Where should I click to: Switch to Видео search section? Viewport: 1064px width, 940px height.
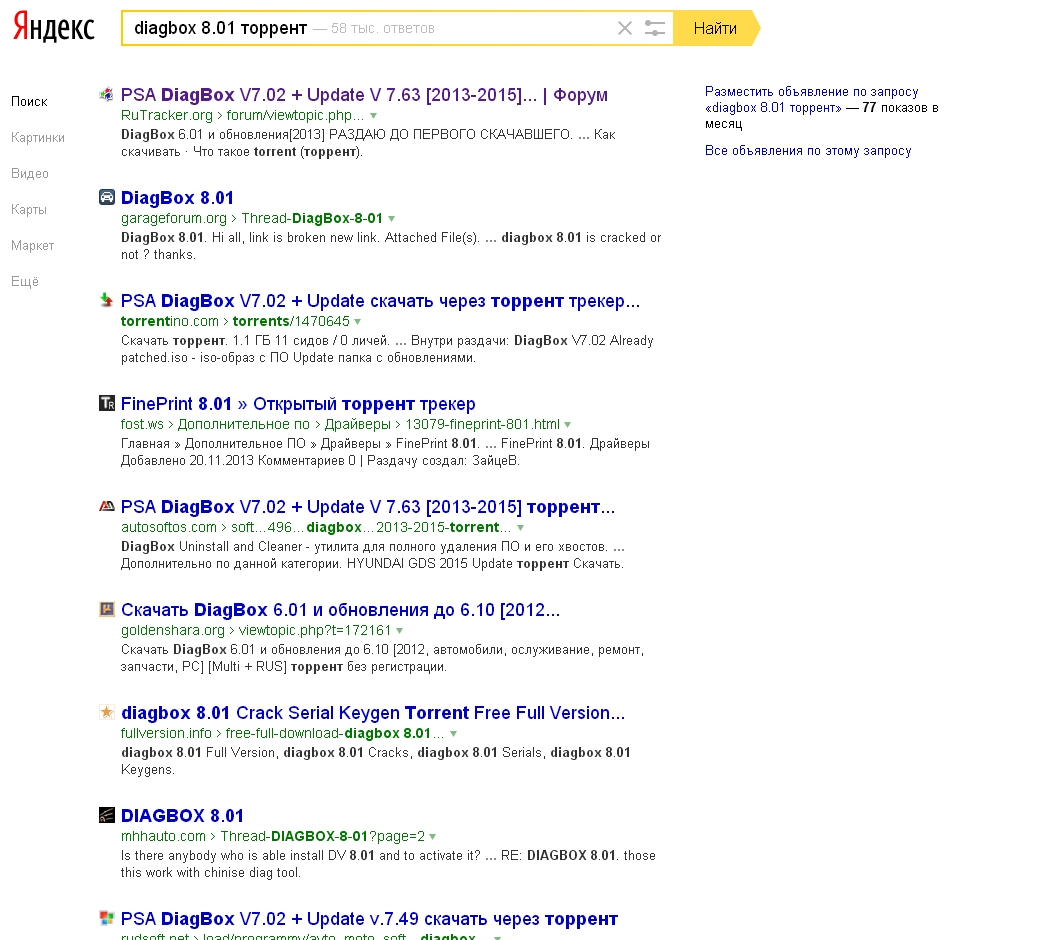(x=30, y=173)
